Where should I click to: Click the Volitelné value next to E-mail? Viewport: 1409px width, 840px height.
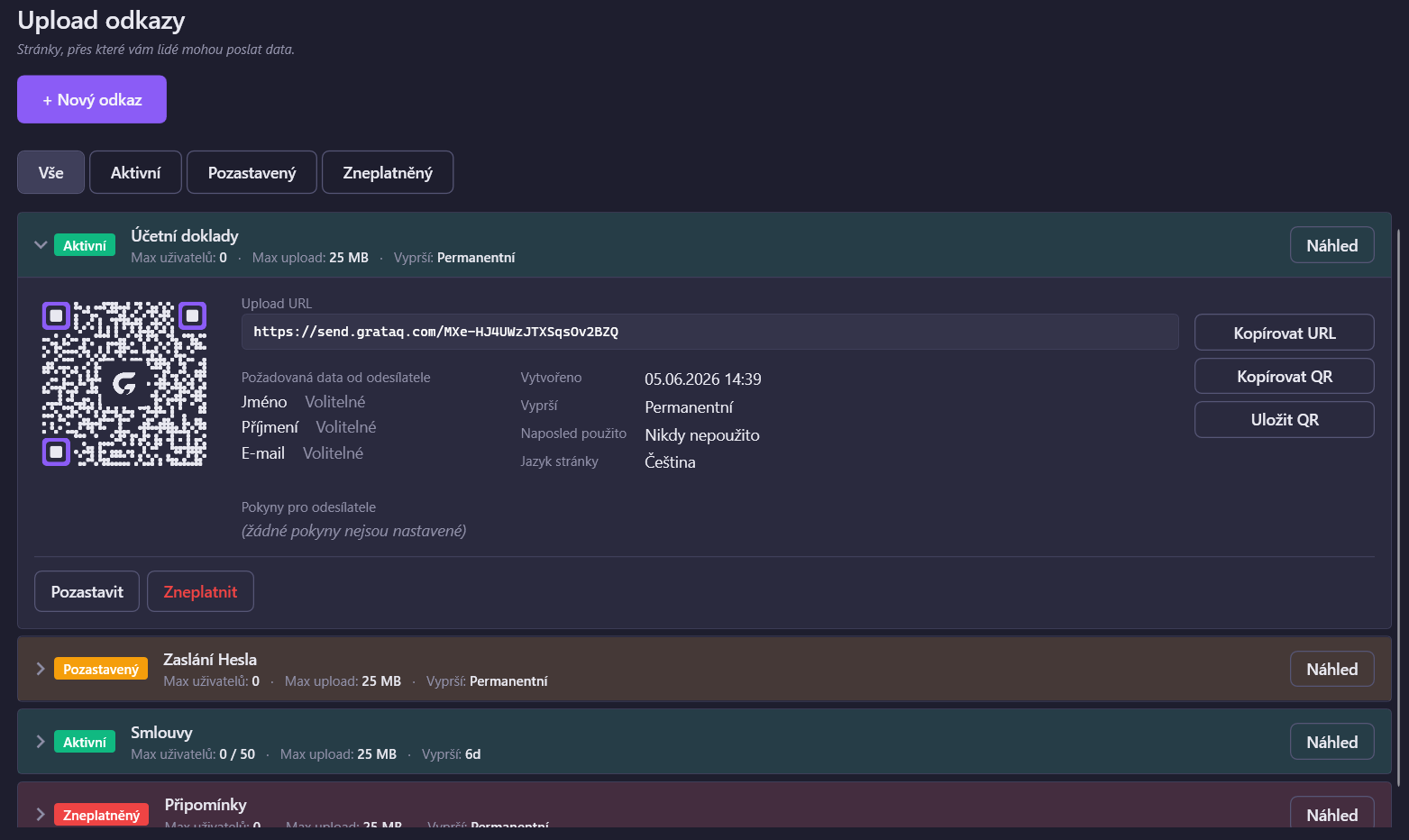[x=334, y=452]
